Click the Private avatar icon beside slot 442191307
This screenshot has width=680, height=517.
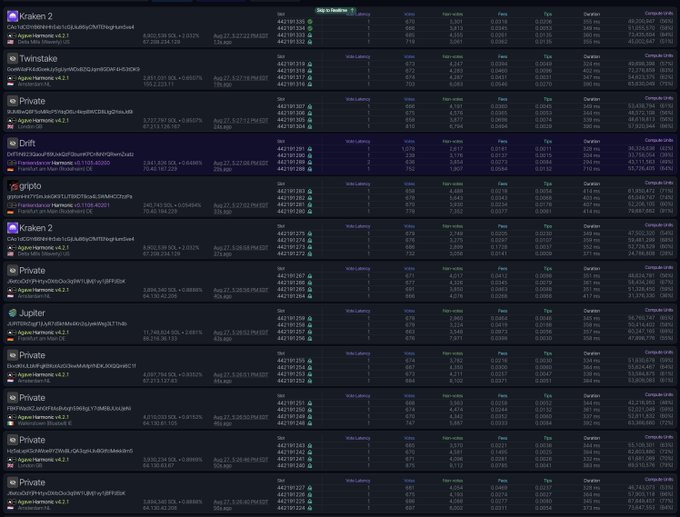pyautogui.click(x=13, y=101)
